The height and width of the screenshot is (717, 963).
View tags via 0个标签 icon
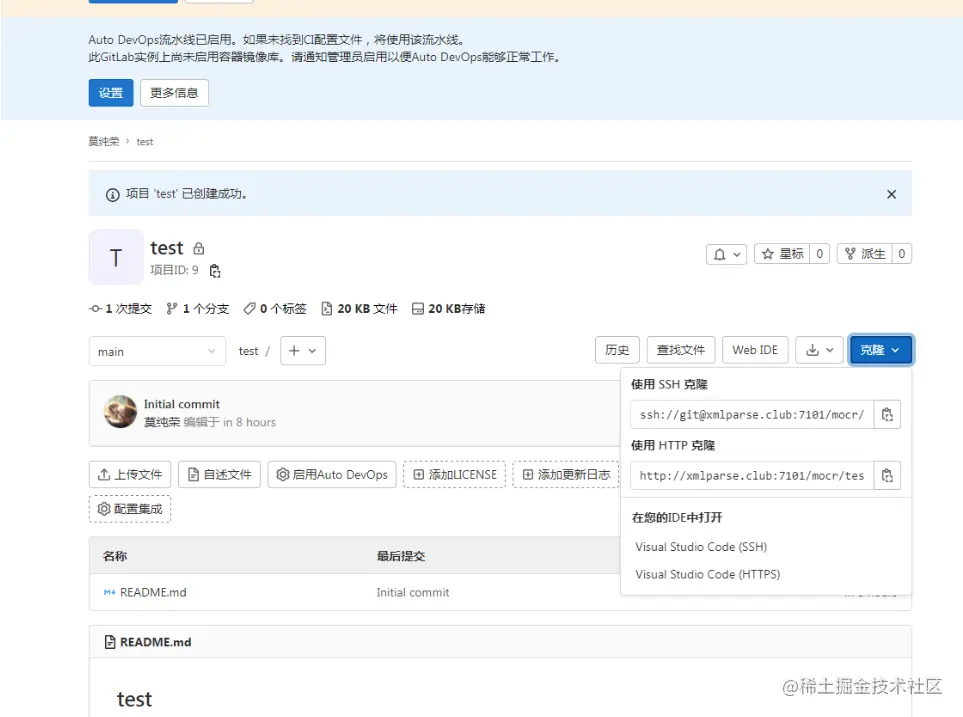pyautogui.click(x=274, y=309)
